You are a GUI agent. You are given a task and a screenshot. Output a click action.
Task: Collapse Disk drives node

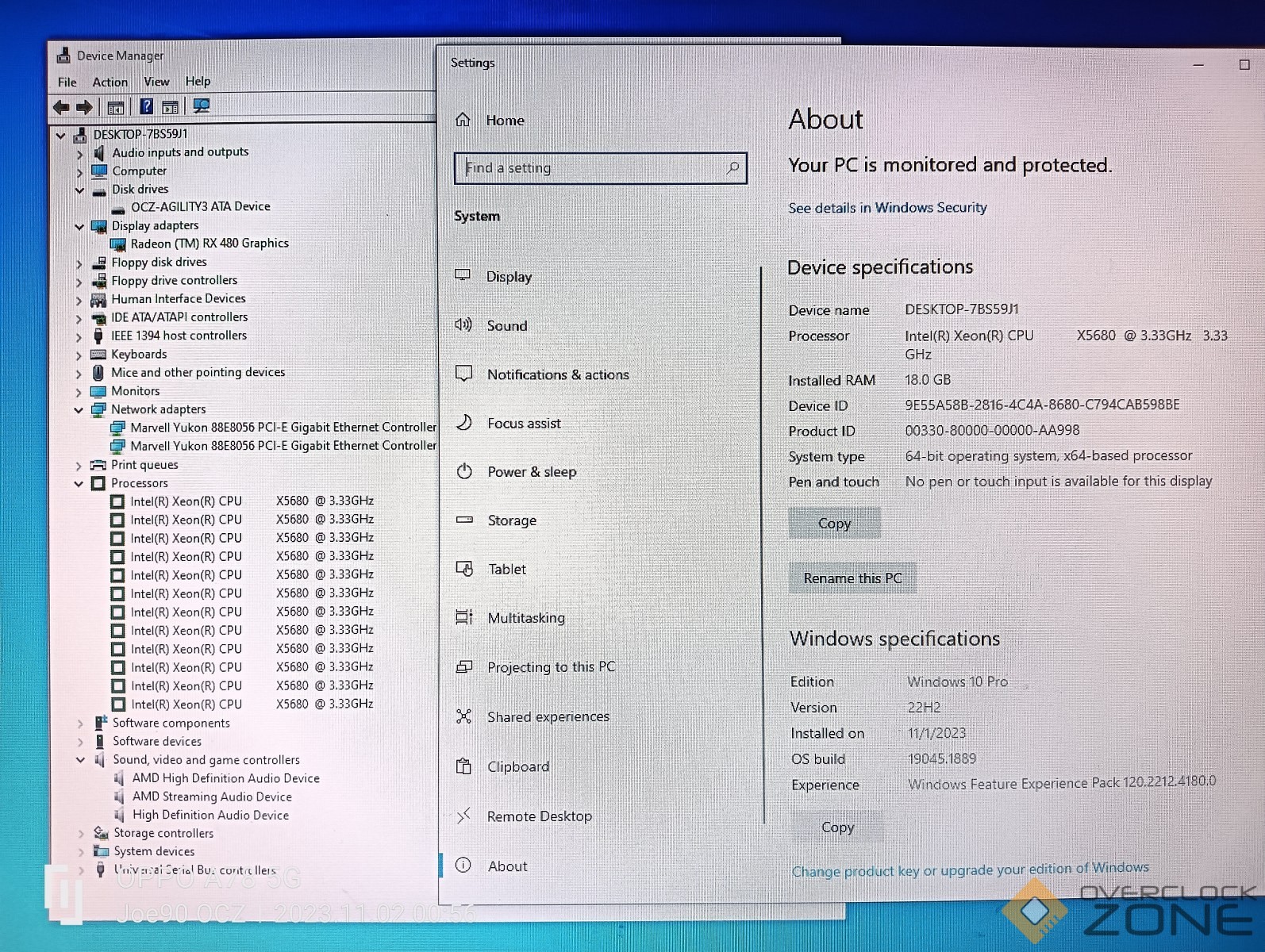79,190
